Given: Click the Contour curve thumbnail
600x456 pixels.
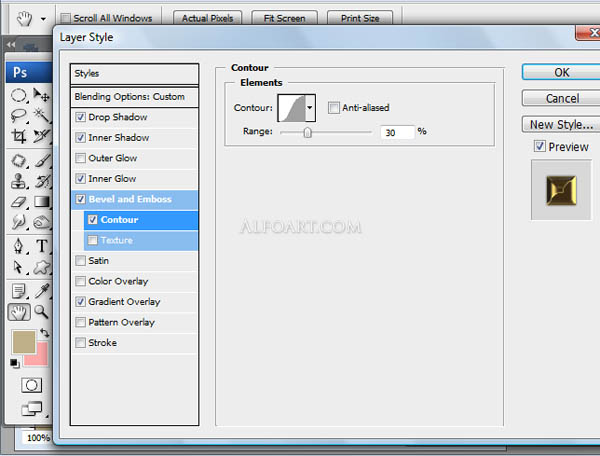Looking at the screenshot, I should (x=292, y=108).
